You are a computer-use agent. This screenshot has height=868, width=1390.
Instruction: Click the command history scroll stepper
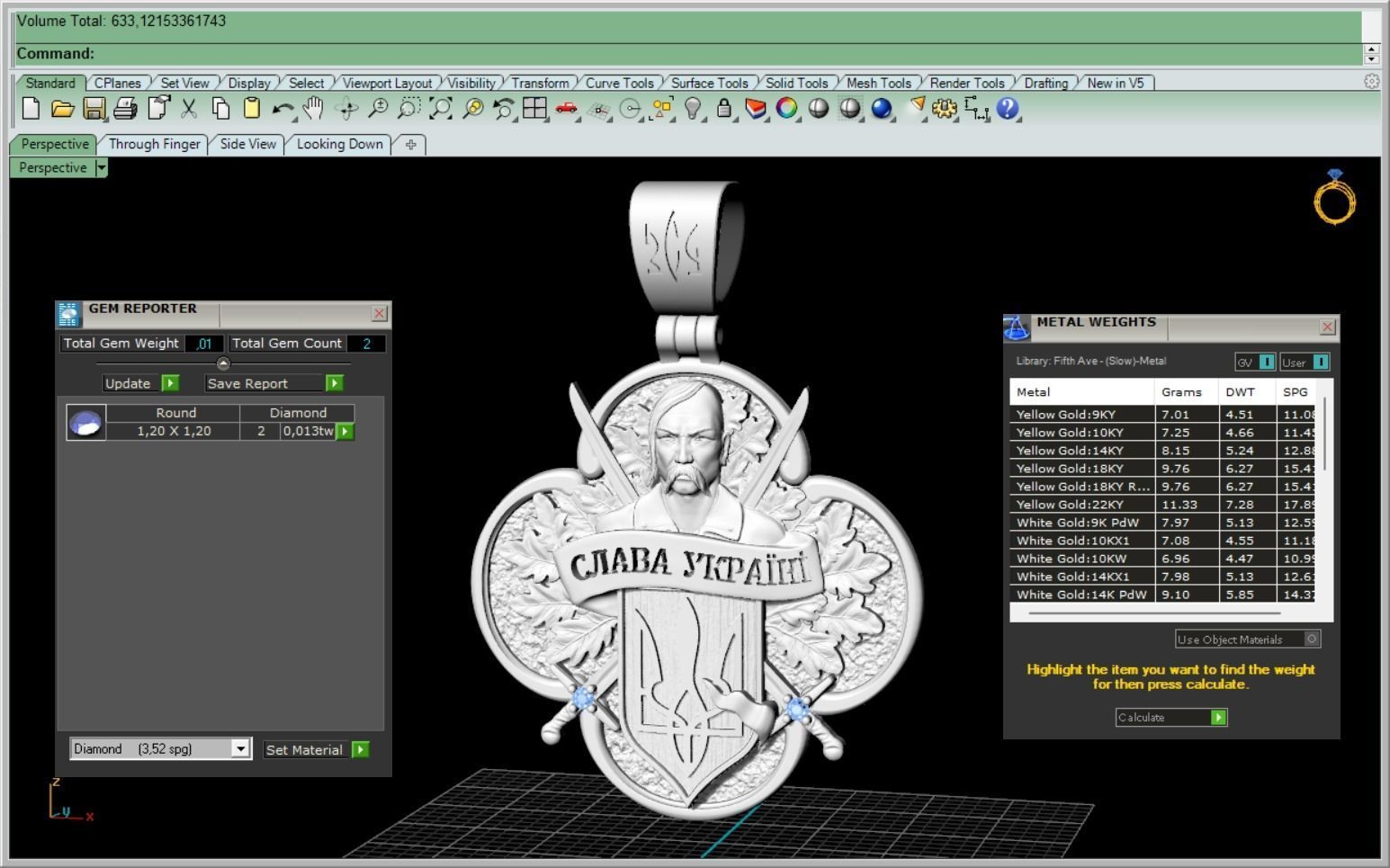(1371, 53)
